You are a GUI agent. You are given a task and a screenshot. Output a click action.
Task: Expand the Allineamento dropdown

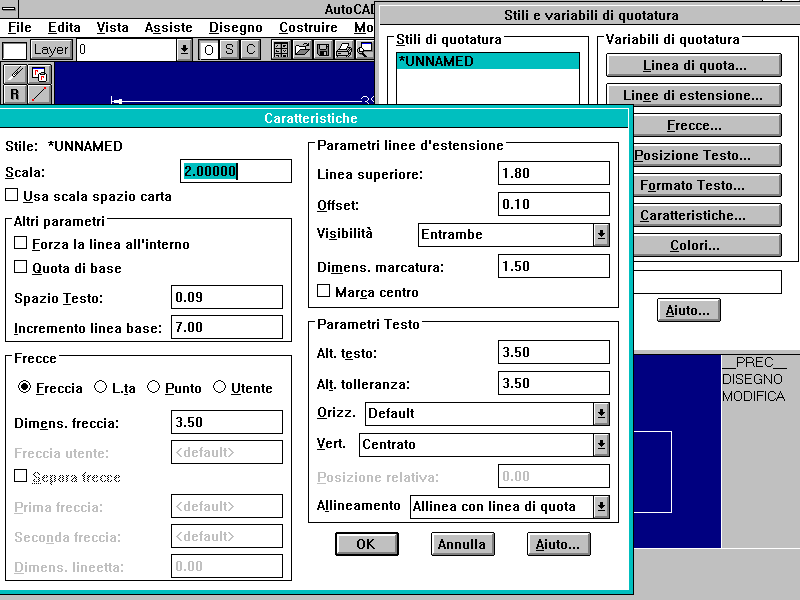[602, 507]
